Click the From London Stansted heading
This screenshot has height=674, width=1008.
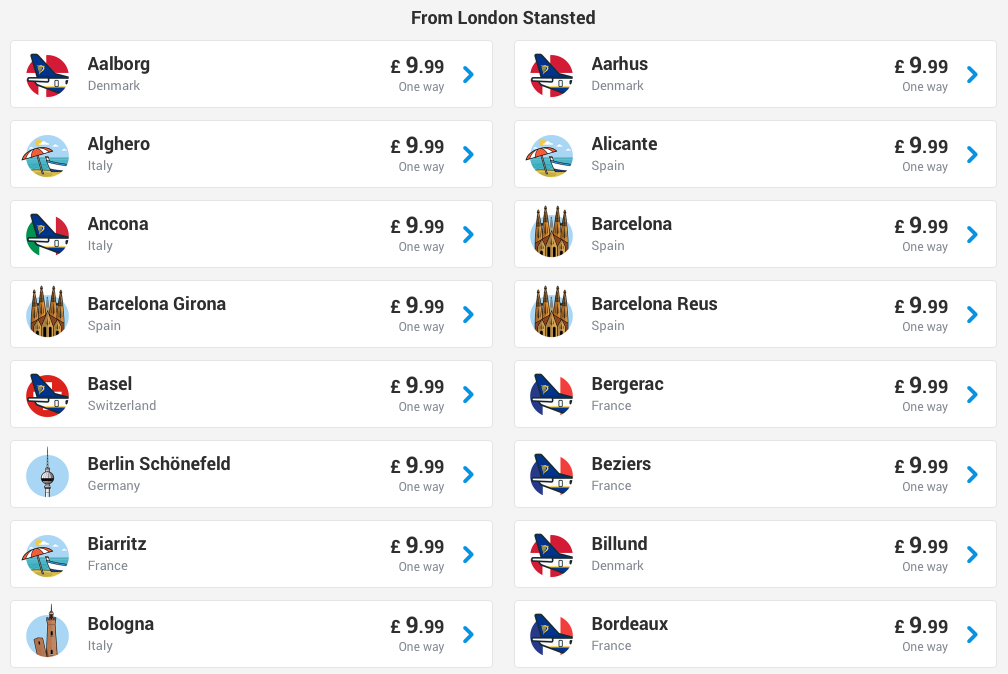[x=503, y=17]
